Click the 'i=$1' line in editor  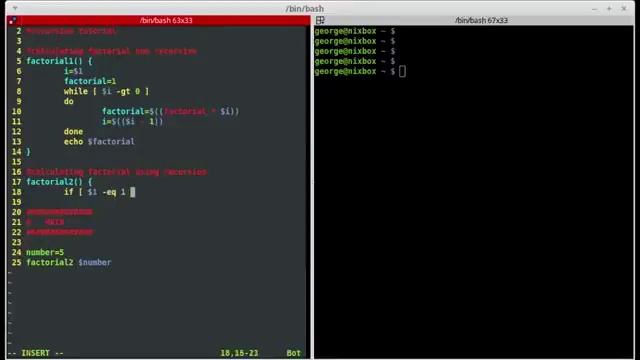tap(73, 71)
